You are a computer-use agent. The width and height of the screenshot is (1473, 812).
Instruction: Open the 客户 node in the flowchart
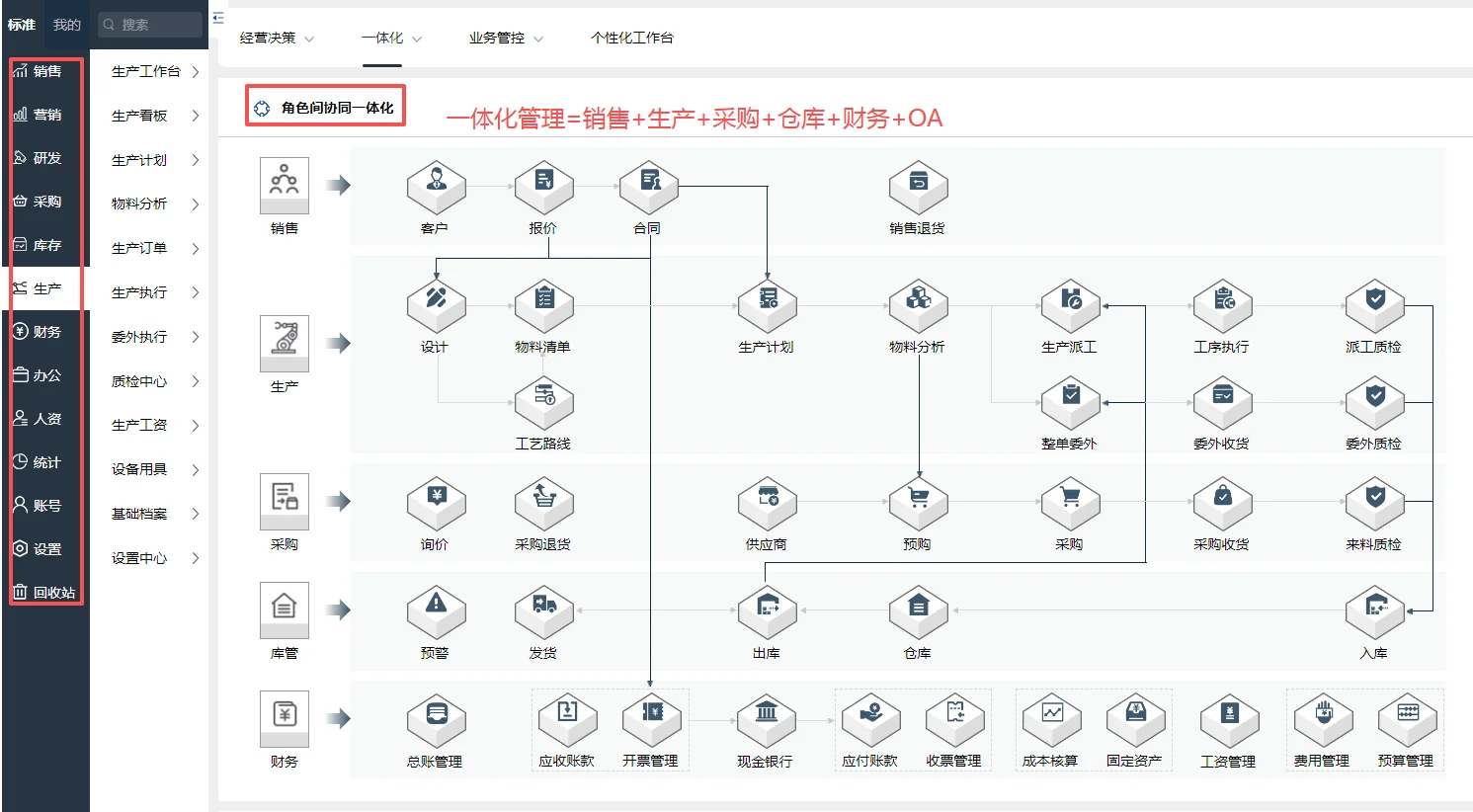click(436, 186)
